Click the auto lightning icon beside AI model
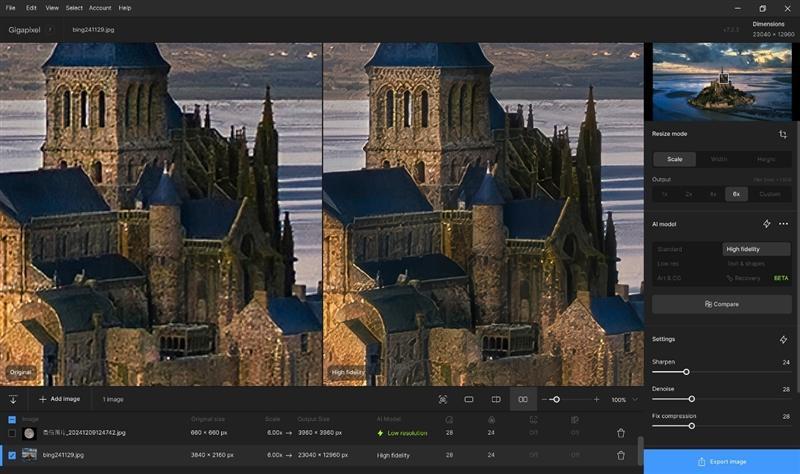The width and height of the screenshot is (800, 474). pos(766,224)
